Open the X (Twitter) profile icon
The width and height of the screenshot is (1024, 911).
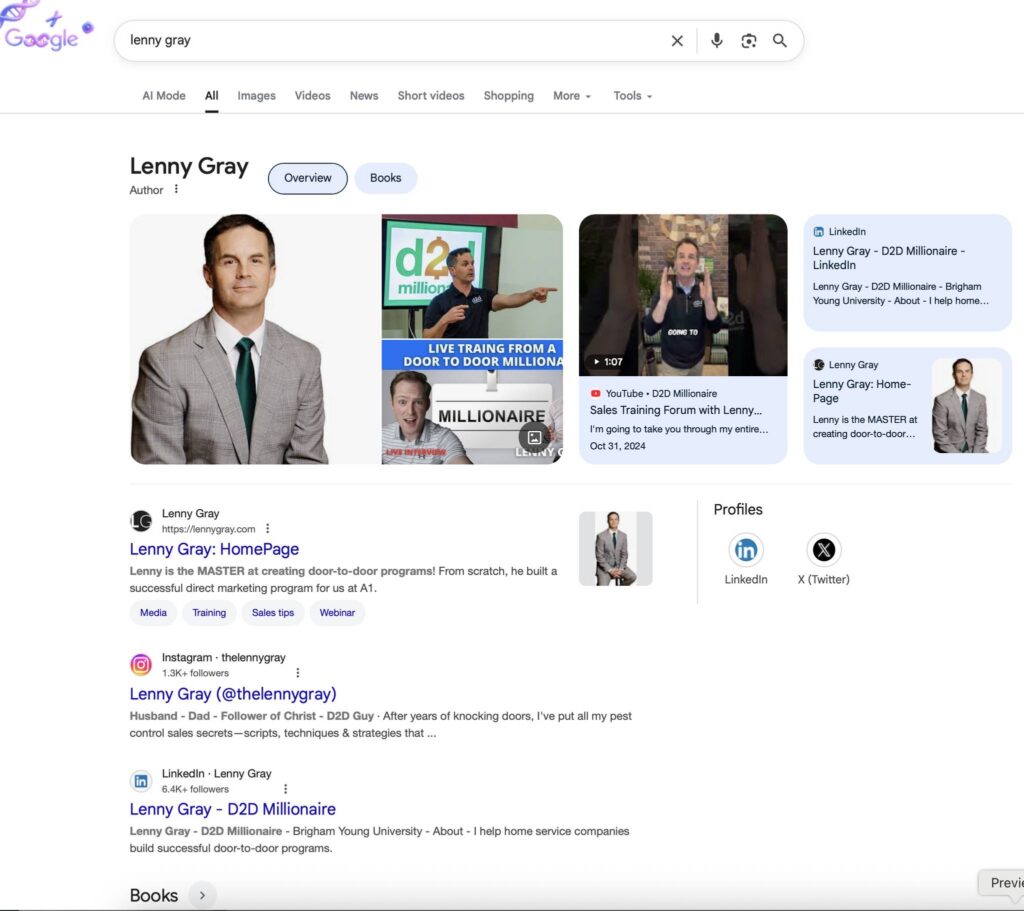tap(823, 550)
